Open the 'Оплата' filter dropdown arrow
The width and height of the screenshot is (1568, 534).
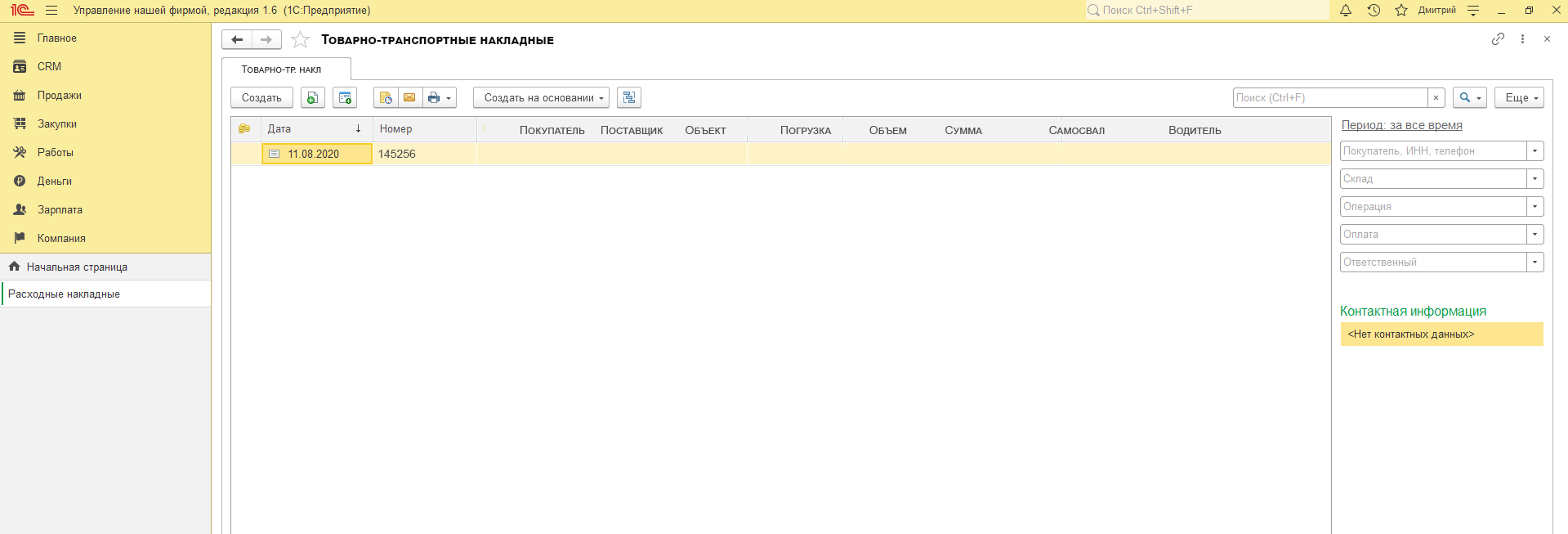[1534, 235]
